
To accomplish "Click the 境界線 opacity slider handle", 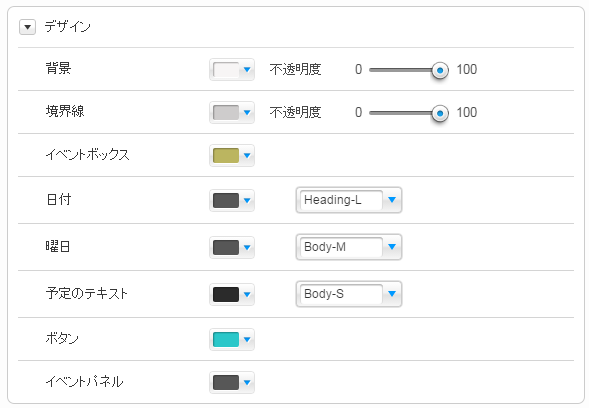I will coord(440,113).
